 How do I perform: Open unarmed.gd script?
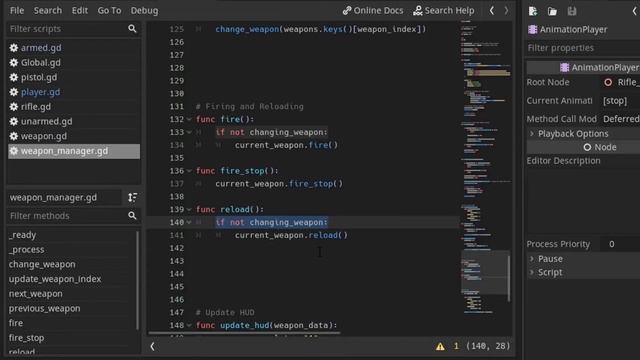point(47,121)
